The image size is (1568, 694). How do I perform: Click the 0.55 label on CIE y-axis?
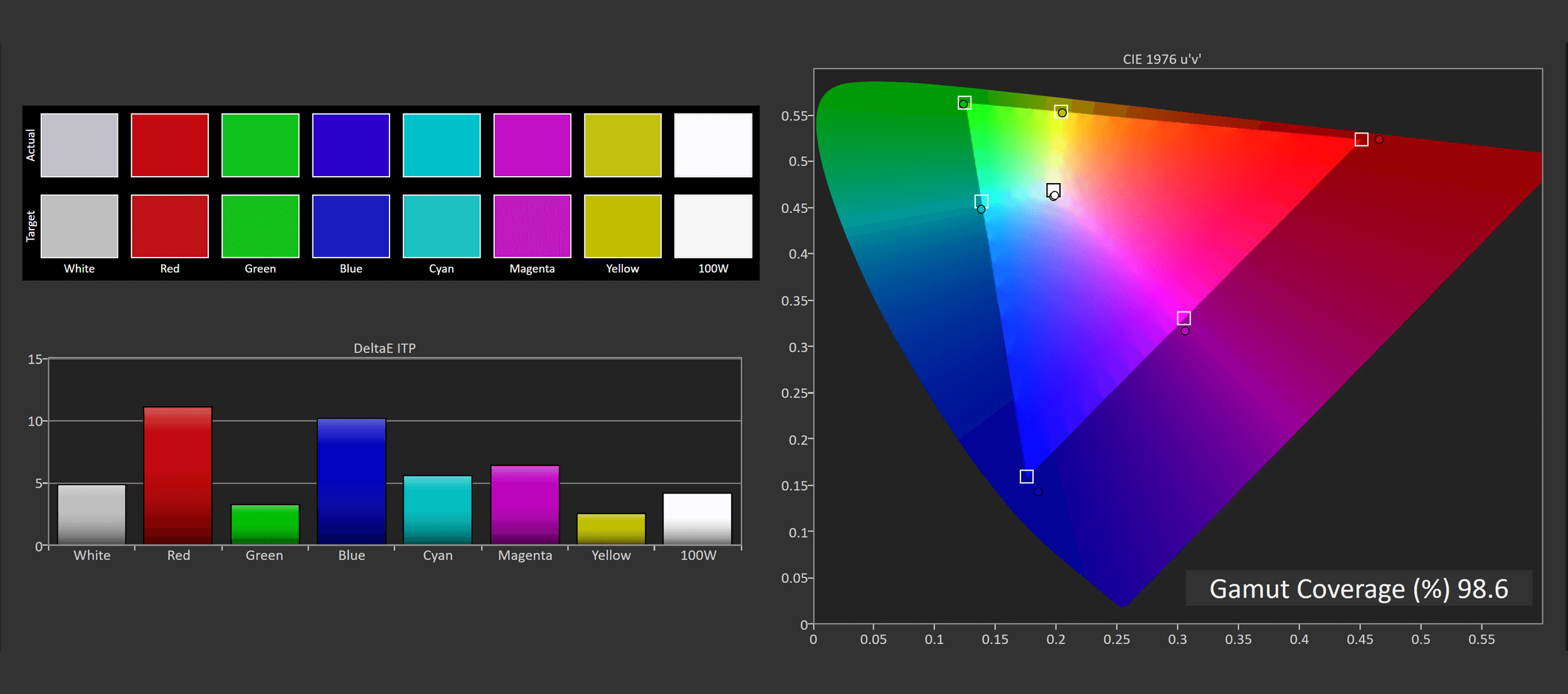tap(793, 116)
